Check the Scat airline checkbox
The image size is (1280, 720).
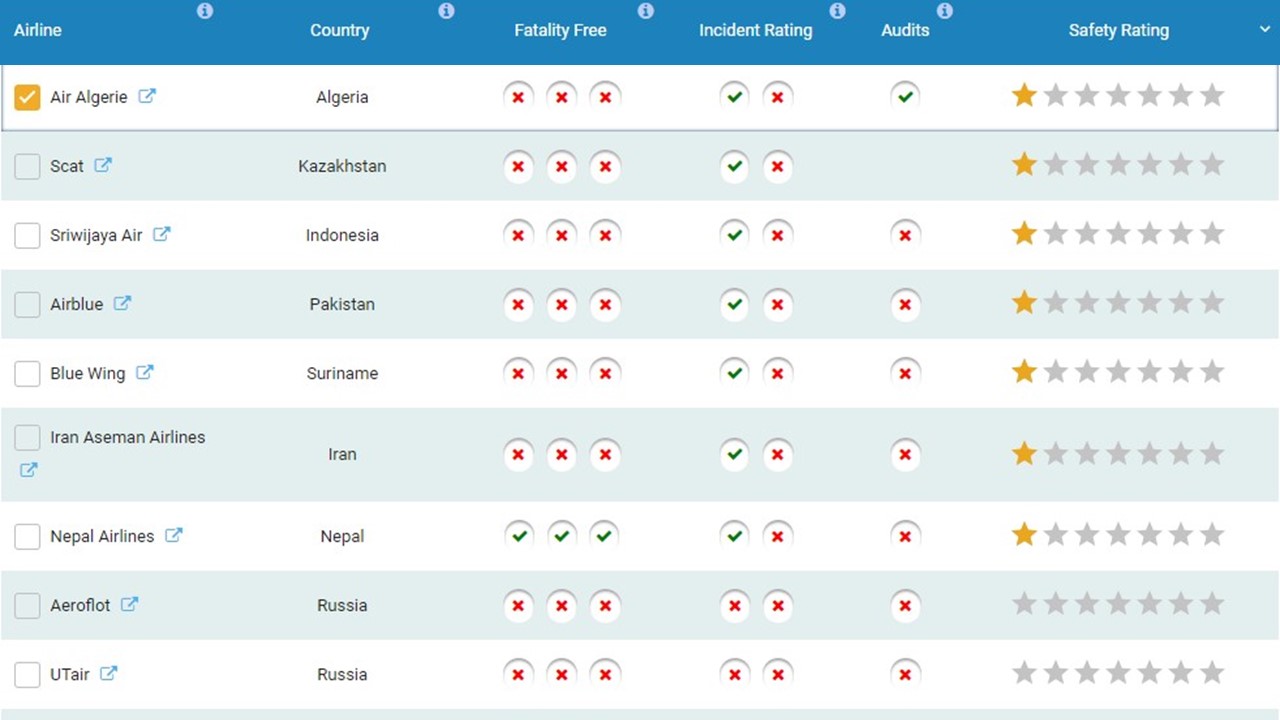pos(27,166)
